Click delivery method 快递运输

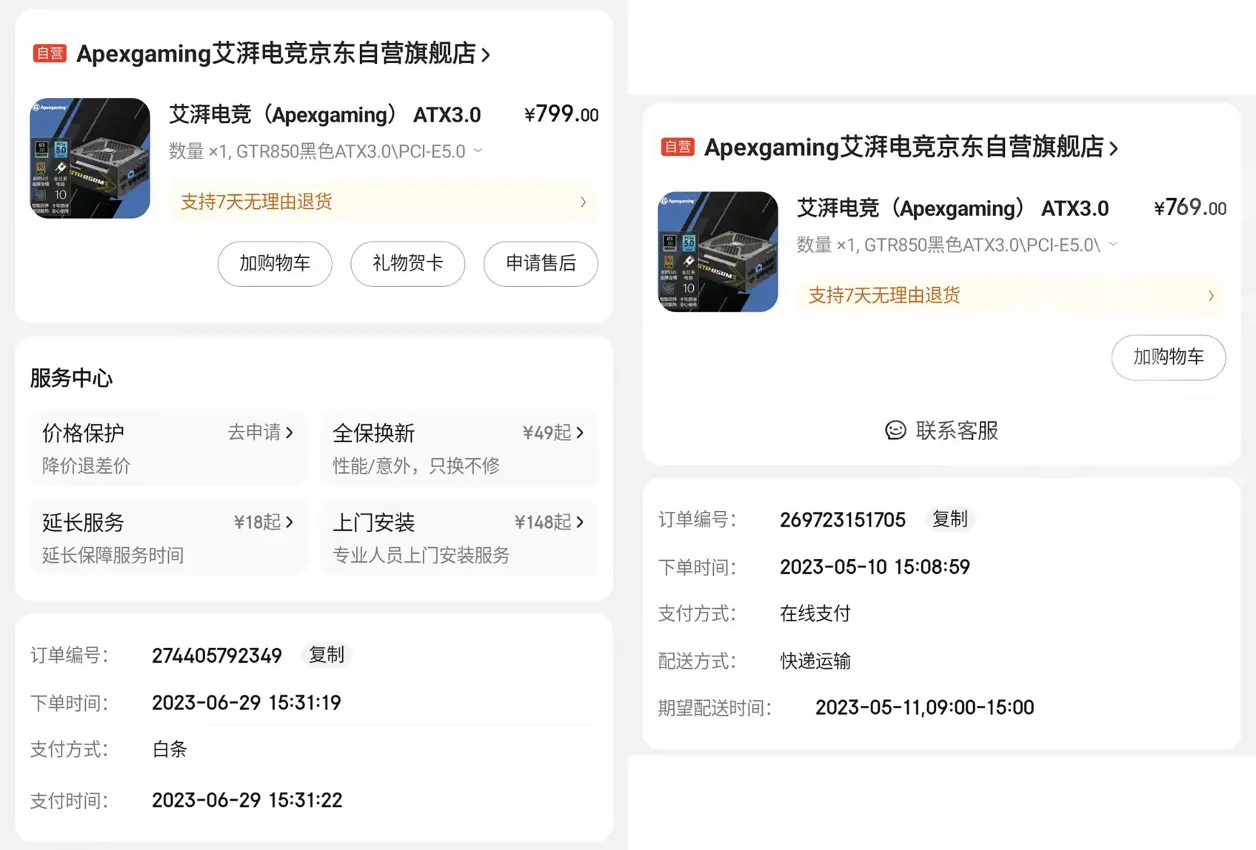point(815,661)
